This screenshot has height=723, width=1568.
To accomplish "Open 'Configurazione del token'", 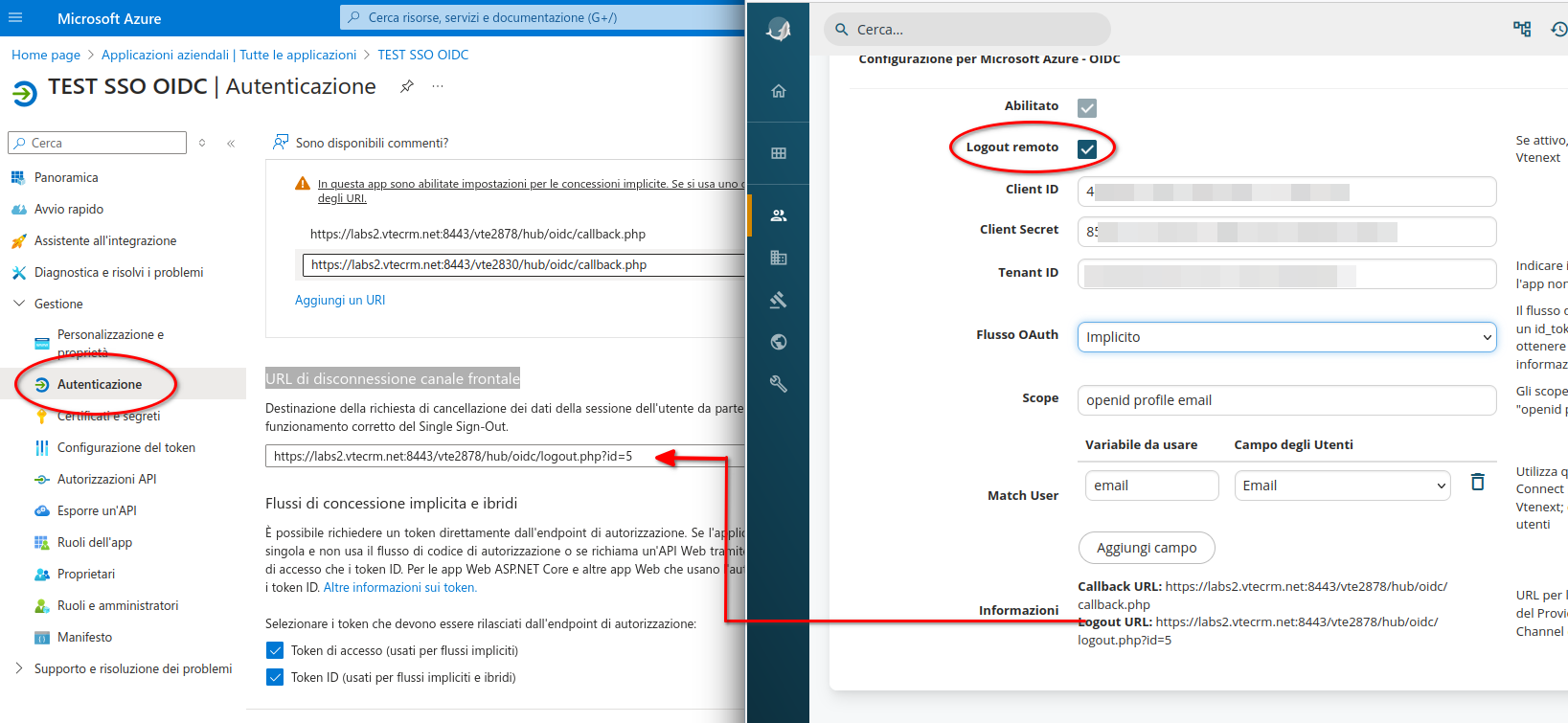I will click(126, 447).
